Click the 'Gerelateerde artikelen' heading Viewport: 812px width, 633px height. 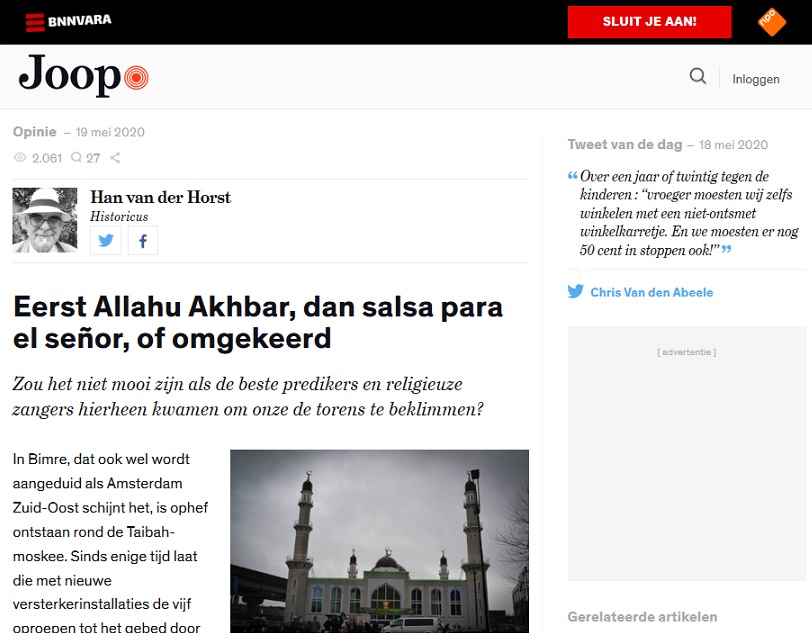tap(642, 617)
